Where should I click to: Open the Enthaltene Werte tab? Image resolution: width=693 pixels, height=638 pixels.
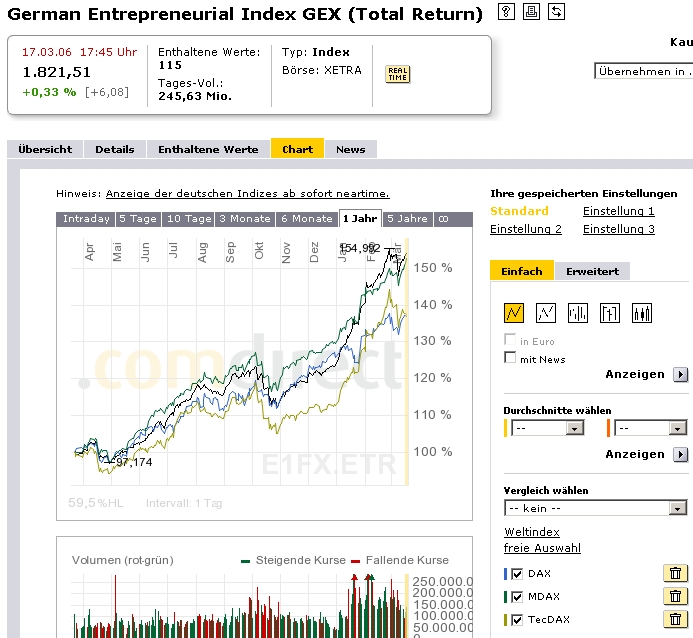[208, 149]
